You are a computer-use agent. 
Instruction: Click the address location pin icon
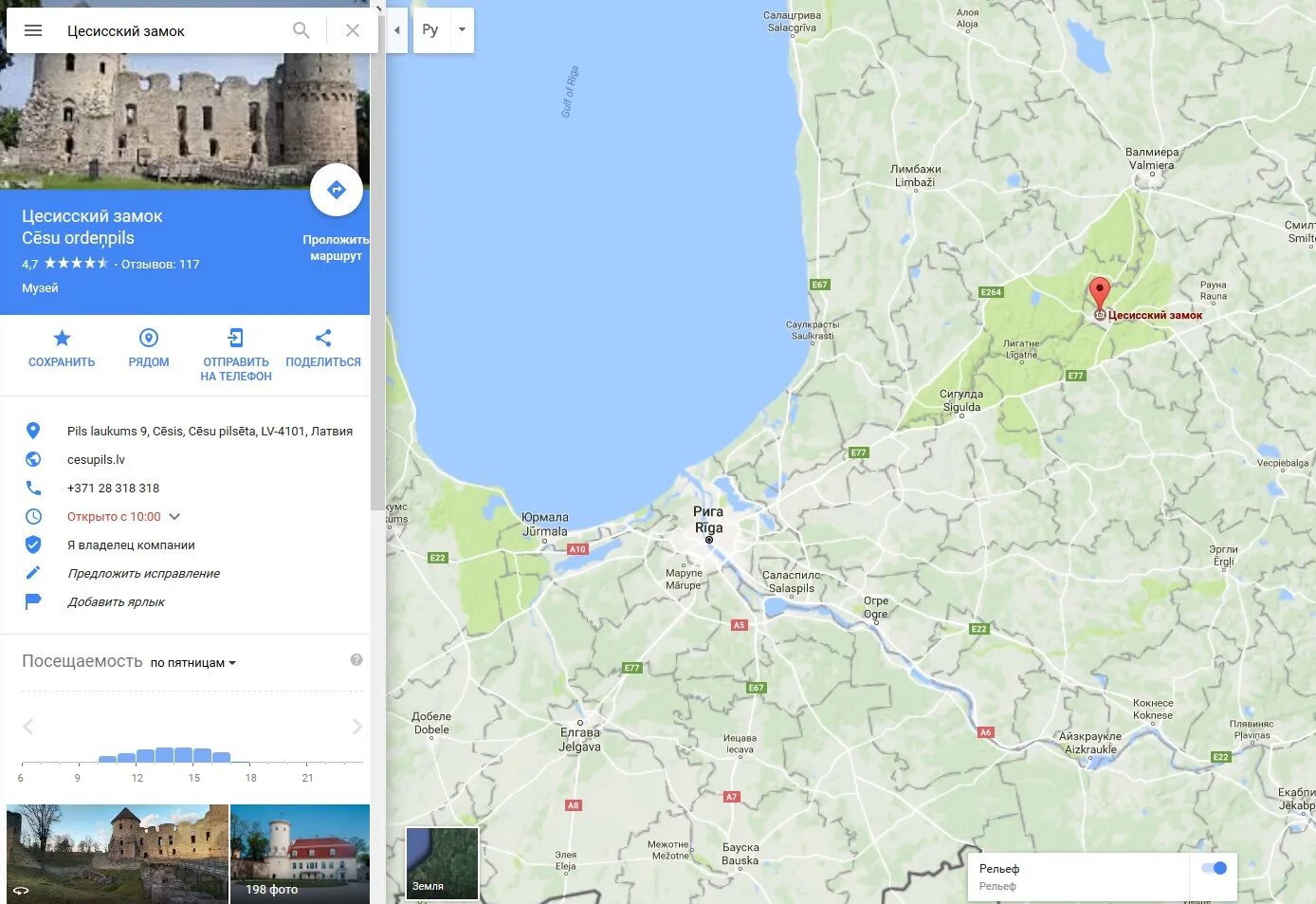click(x=33, y=431)
